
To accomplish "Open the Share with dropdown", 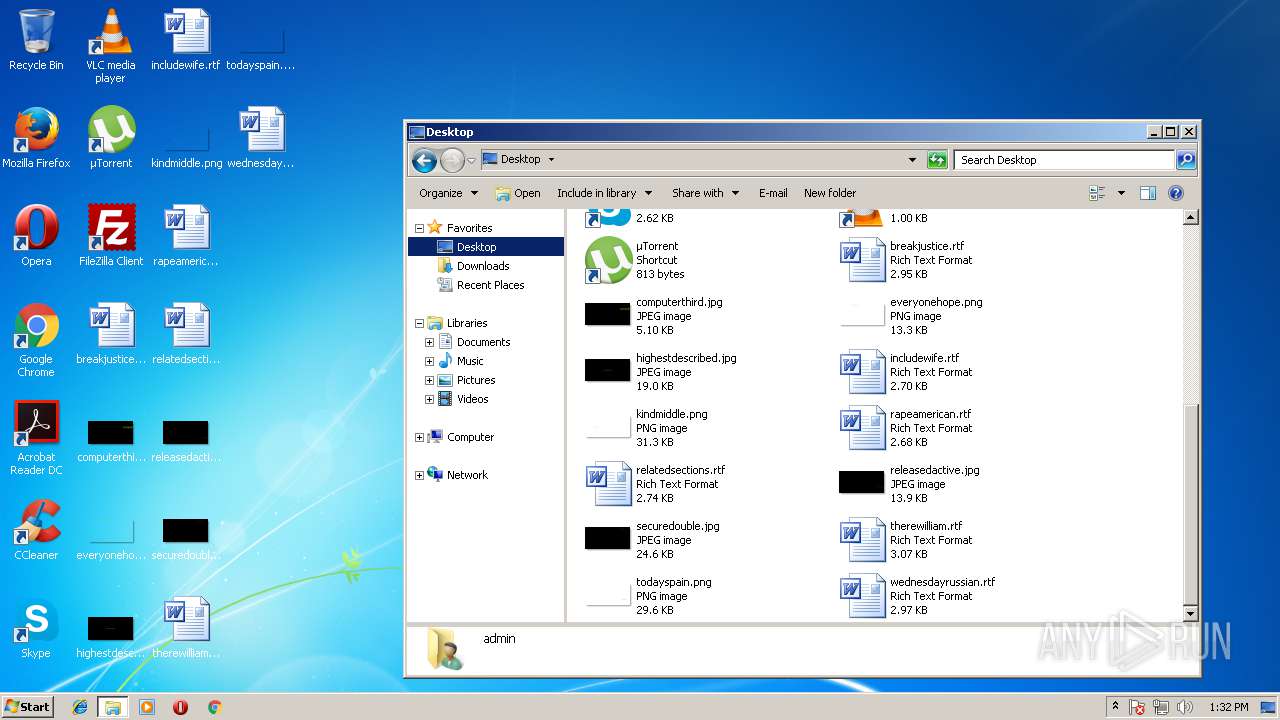I will 705,193.
